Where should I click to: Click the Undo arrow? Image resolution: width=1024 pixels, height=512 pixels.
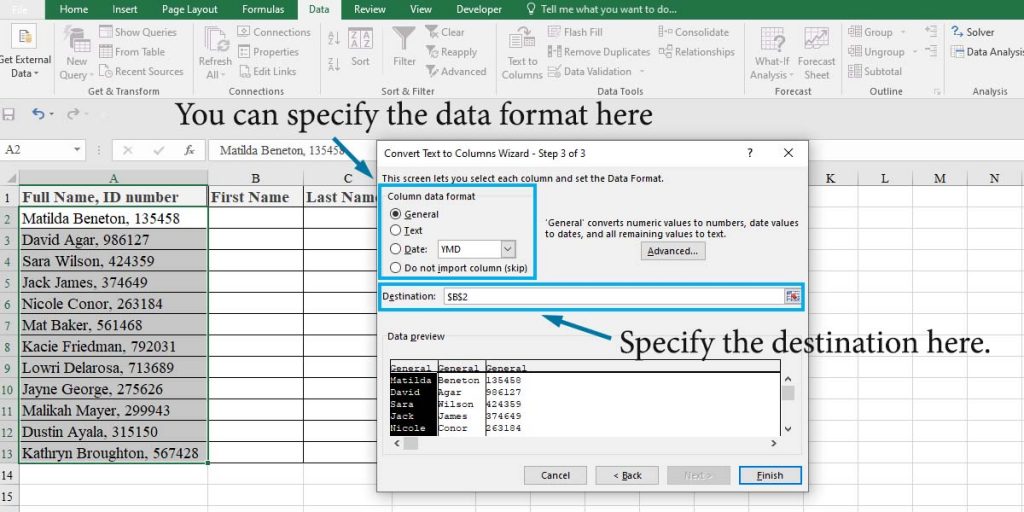(39, 114)
